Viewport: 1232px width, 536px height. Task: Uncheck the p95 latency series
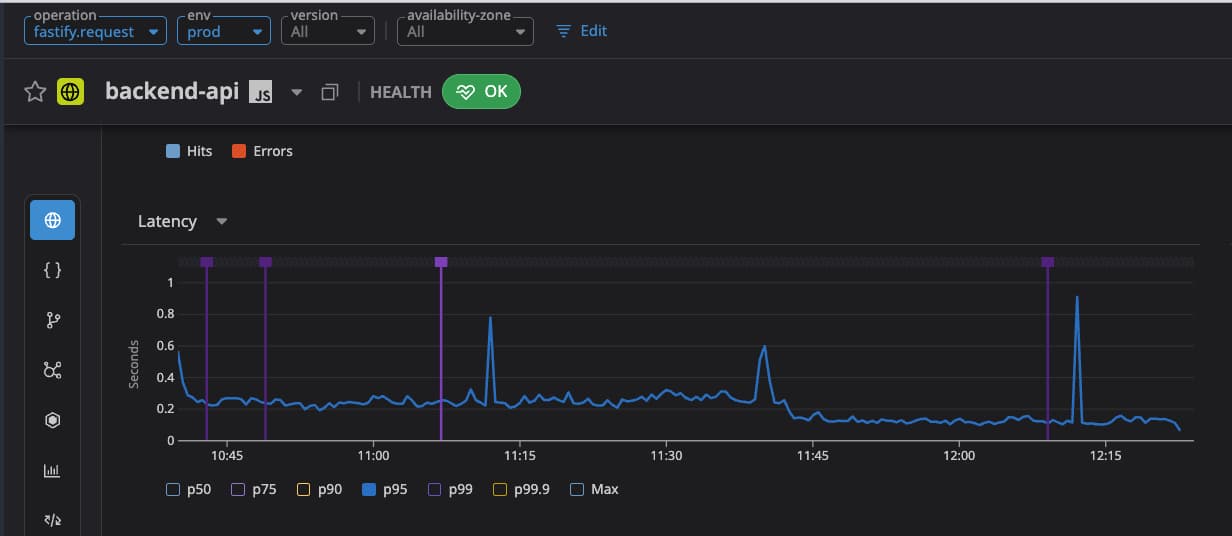point(369,490)
